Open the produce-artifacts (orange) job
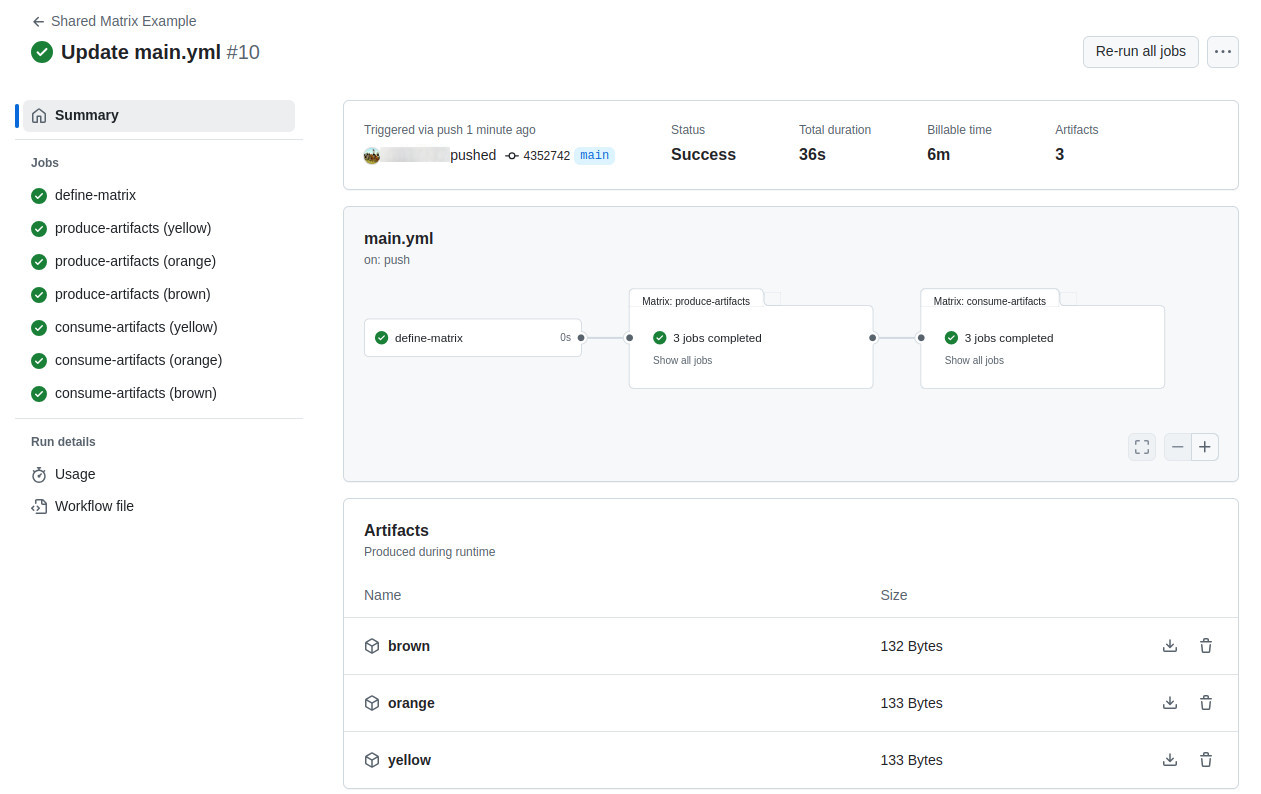This screenshot has width=1261, height=794. coord(135,261)
